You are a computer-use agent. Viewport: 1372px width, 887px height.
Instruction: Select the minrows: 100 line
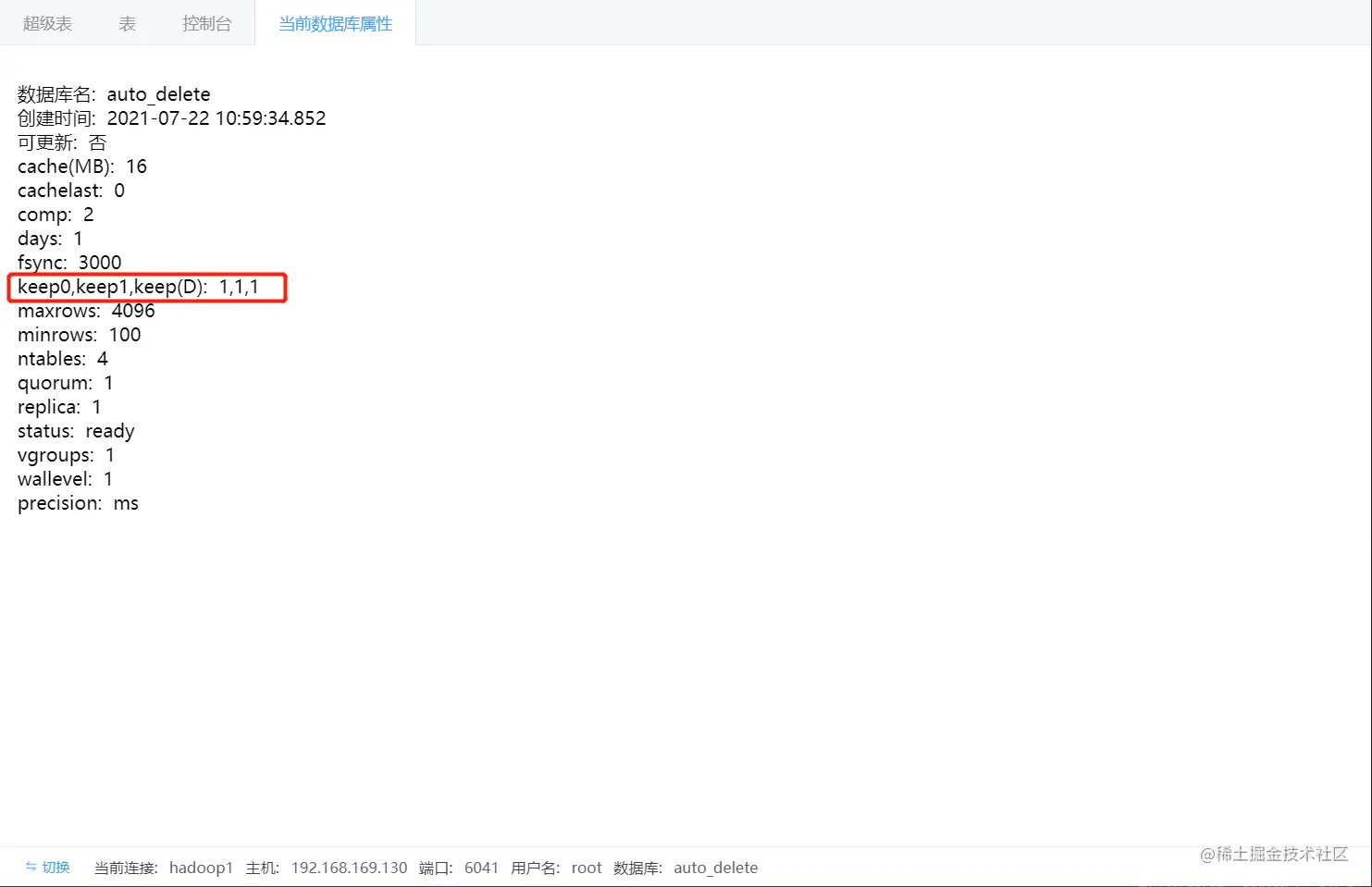[80, 335]
